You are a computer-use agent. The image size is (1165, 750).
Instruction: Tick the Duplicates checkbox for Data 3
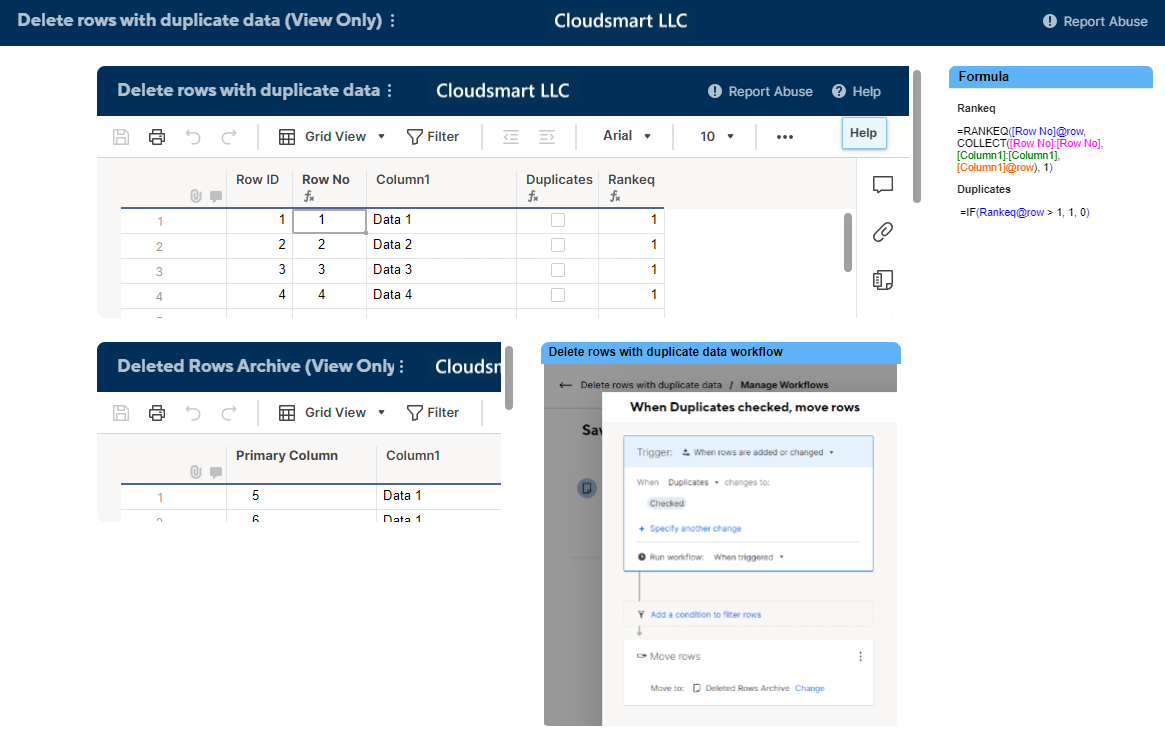(558, 270)
